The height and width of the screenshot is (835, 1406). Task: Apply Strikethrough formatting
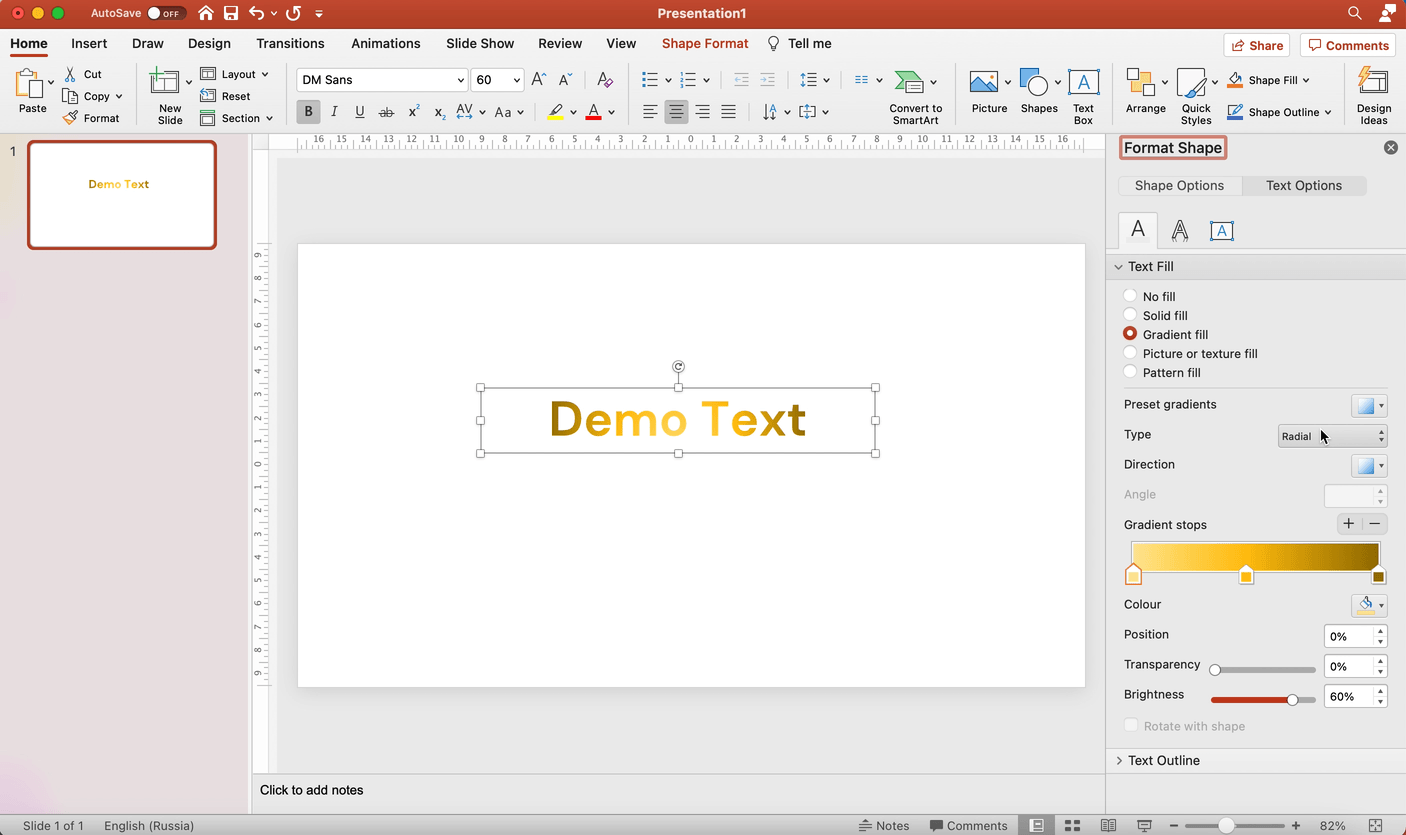386,112
